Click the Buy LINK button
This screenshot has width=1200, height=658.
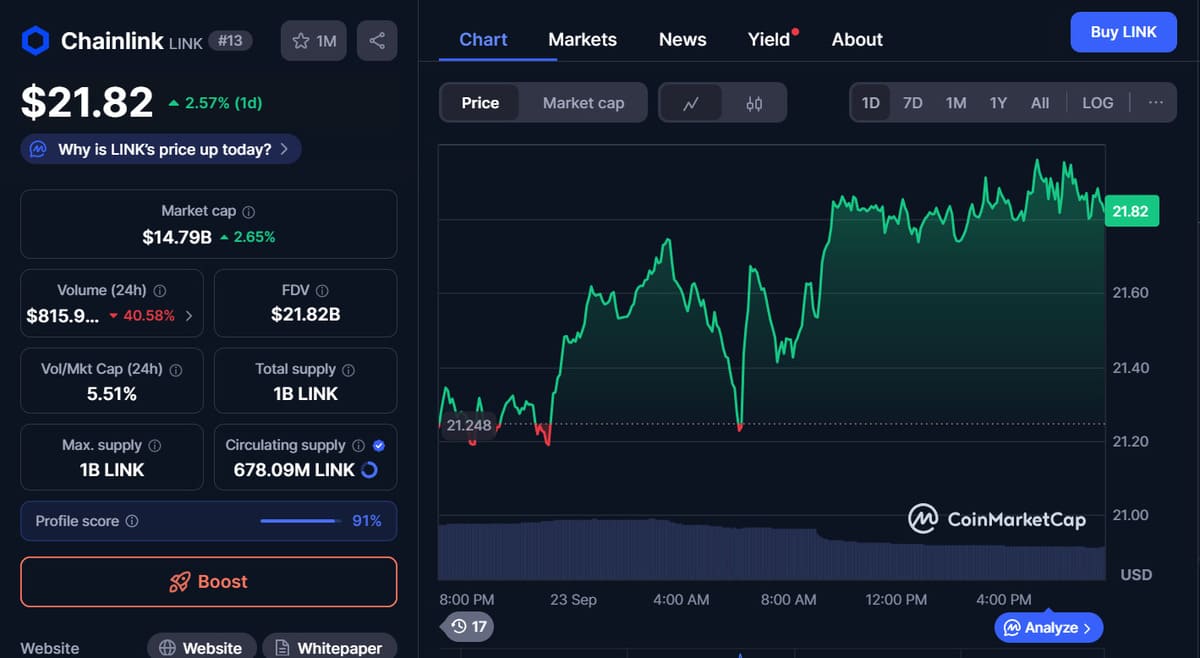(1123, 32)
